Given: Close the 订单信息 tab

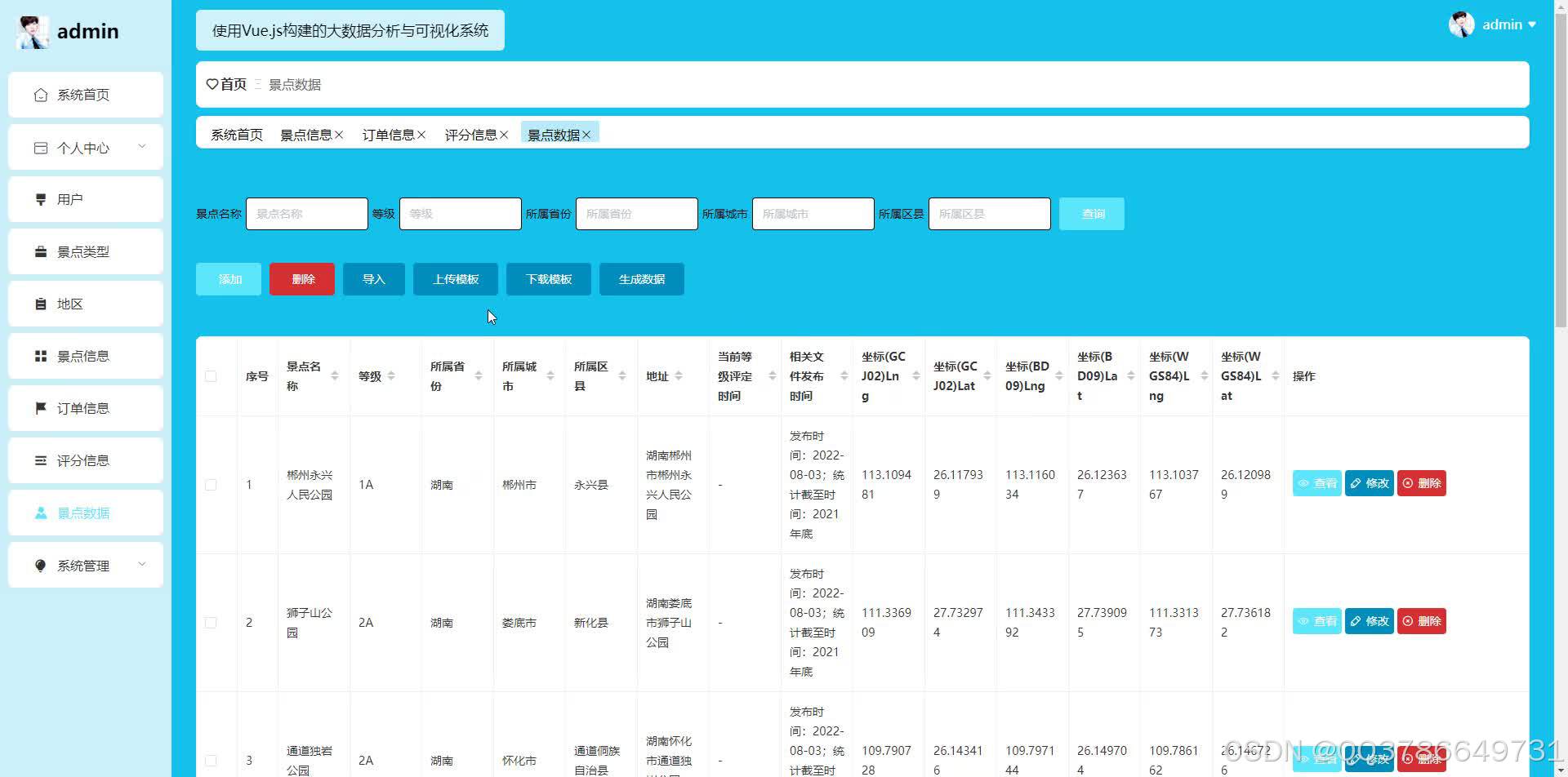Looking at the screenshot, I should (421, 135).
